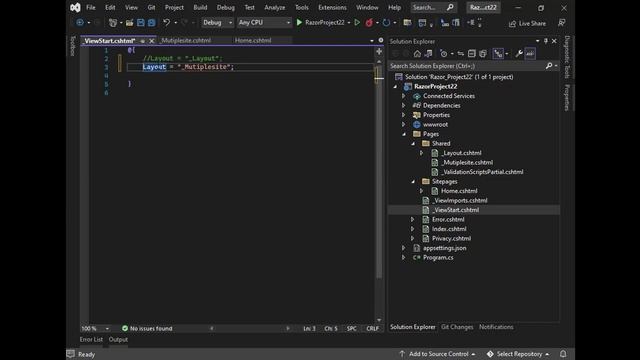Open the Debug configuration dropdown

217,22
